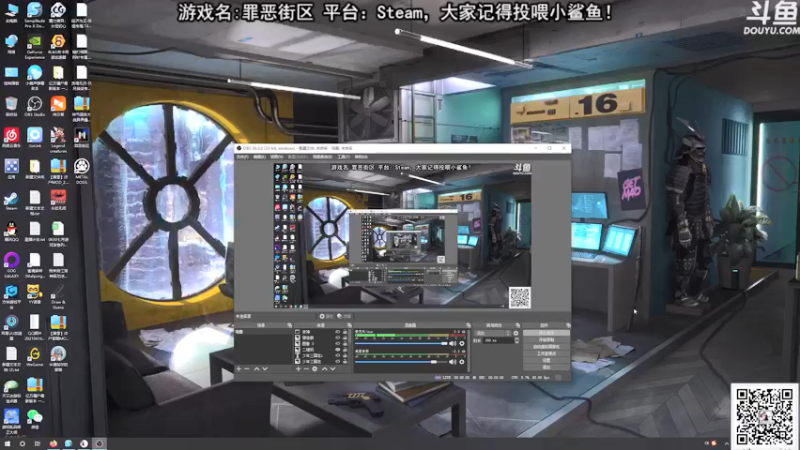Click the properties button above the scenes panel
800x450 pixels.
click(326, 316)
